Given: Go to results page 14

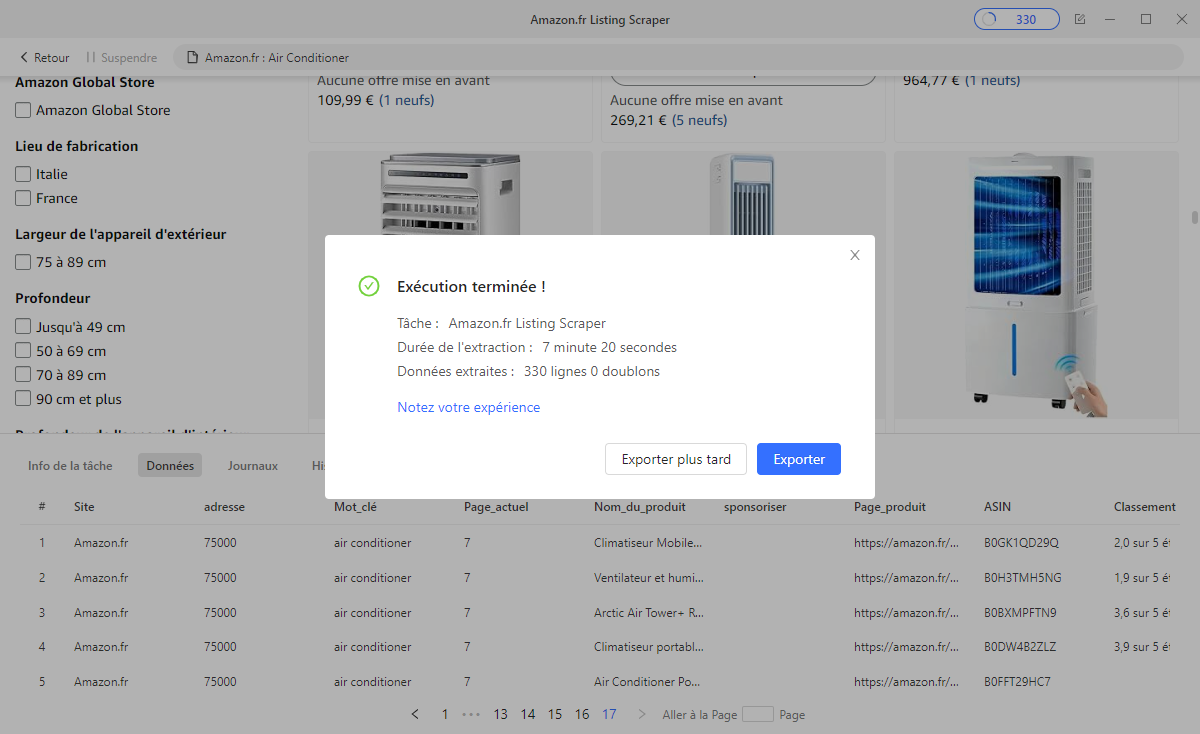Looking at the screenshot, I should [528, 714].
